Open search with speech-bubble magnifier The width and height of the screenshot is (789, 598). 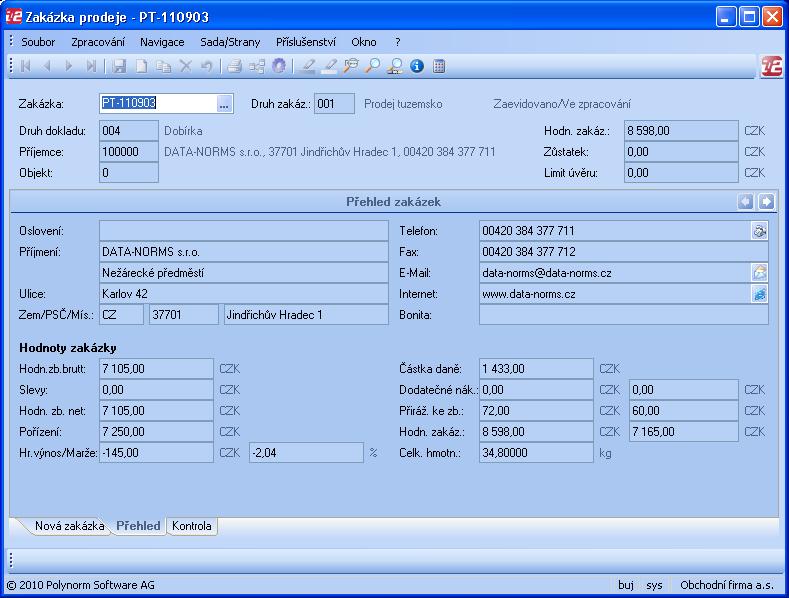click(351, 66)
